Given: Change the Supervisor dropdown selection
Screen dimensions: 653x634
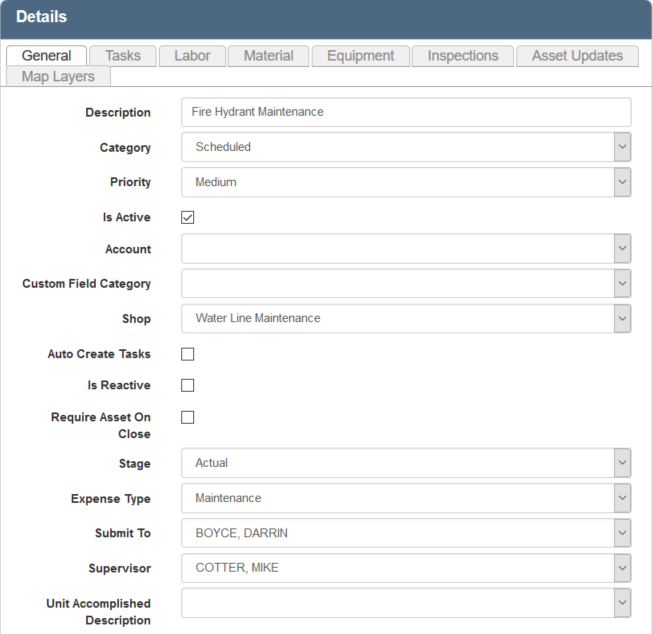Looking at the screenshot, I should [622, 568].
